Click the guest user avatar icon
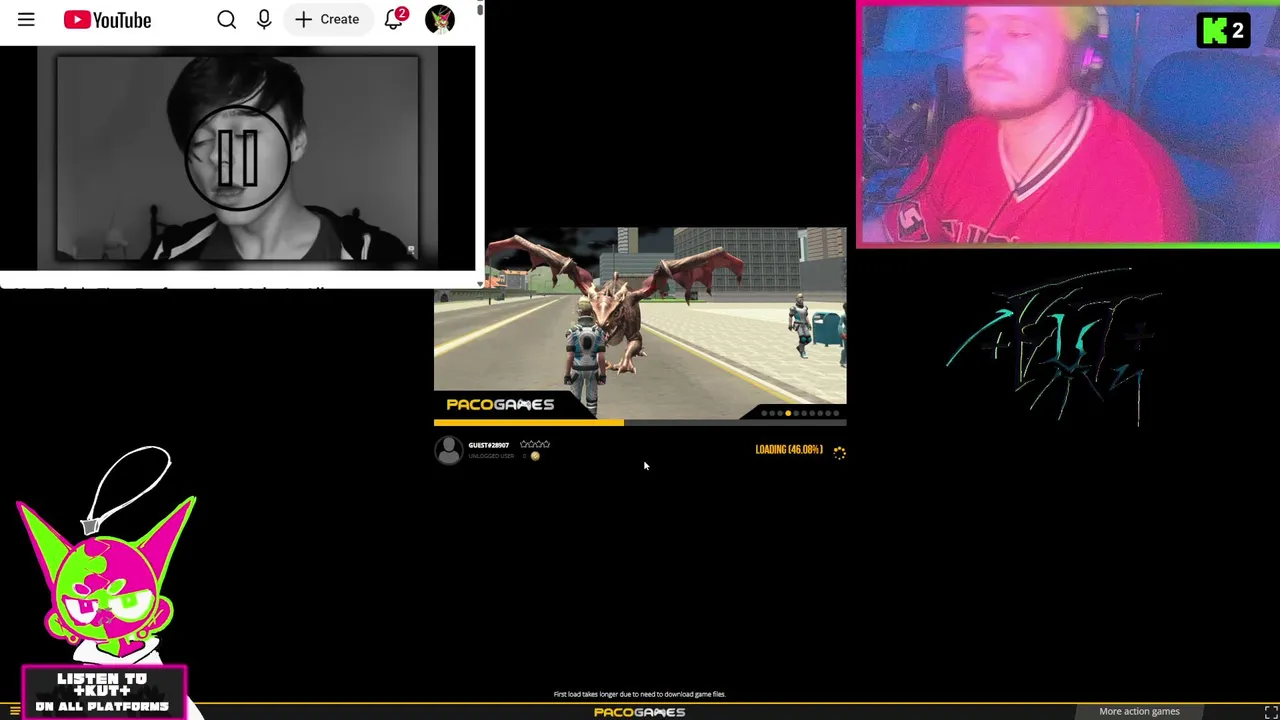Viewport: 1280px width, 720px height. (x=449, y=450)
